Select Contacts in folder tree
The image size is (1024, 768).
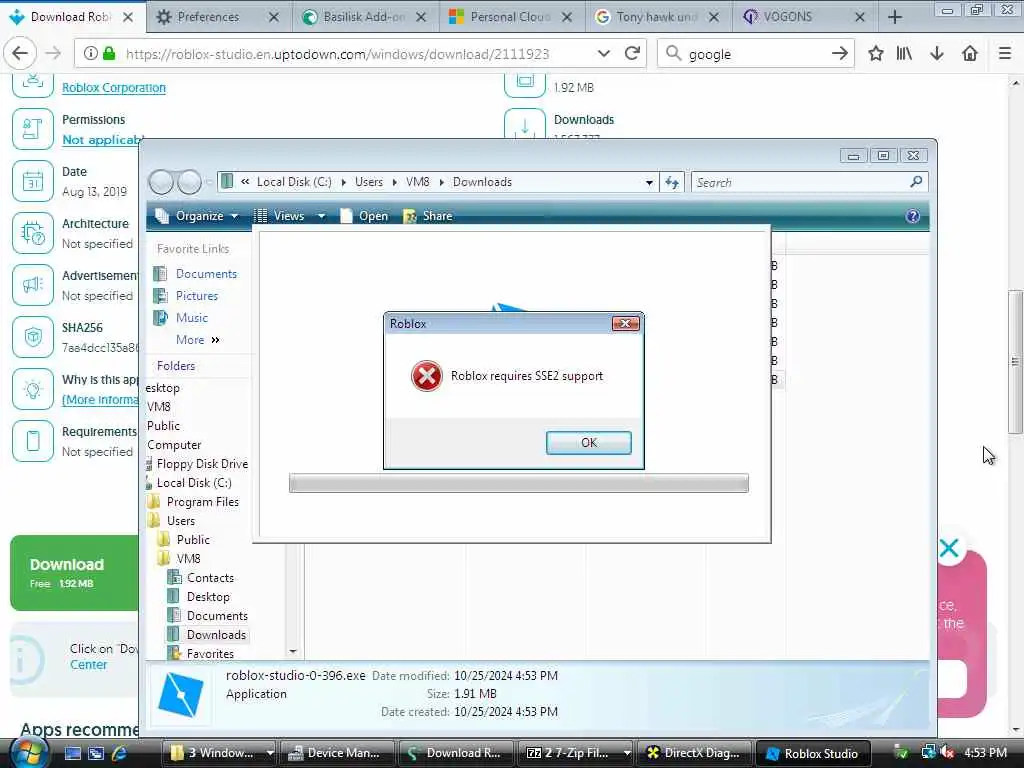click(210, 577)
